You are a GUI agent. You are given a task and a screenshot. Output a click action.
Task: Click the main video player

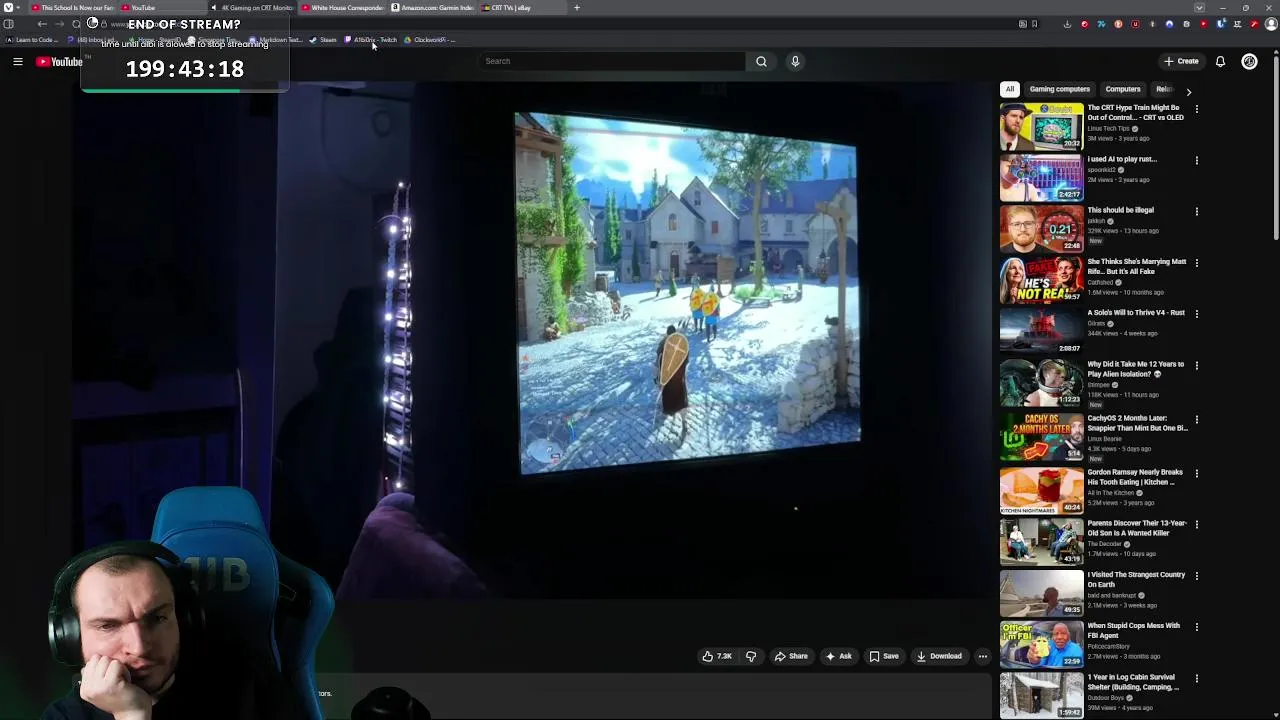pyautogui.click(x=530, y=340)
